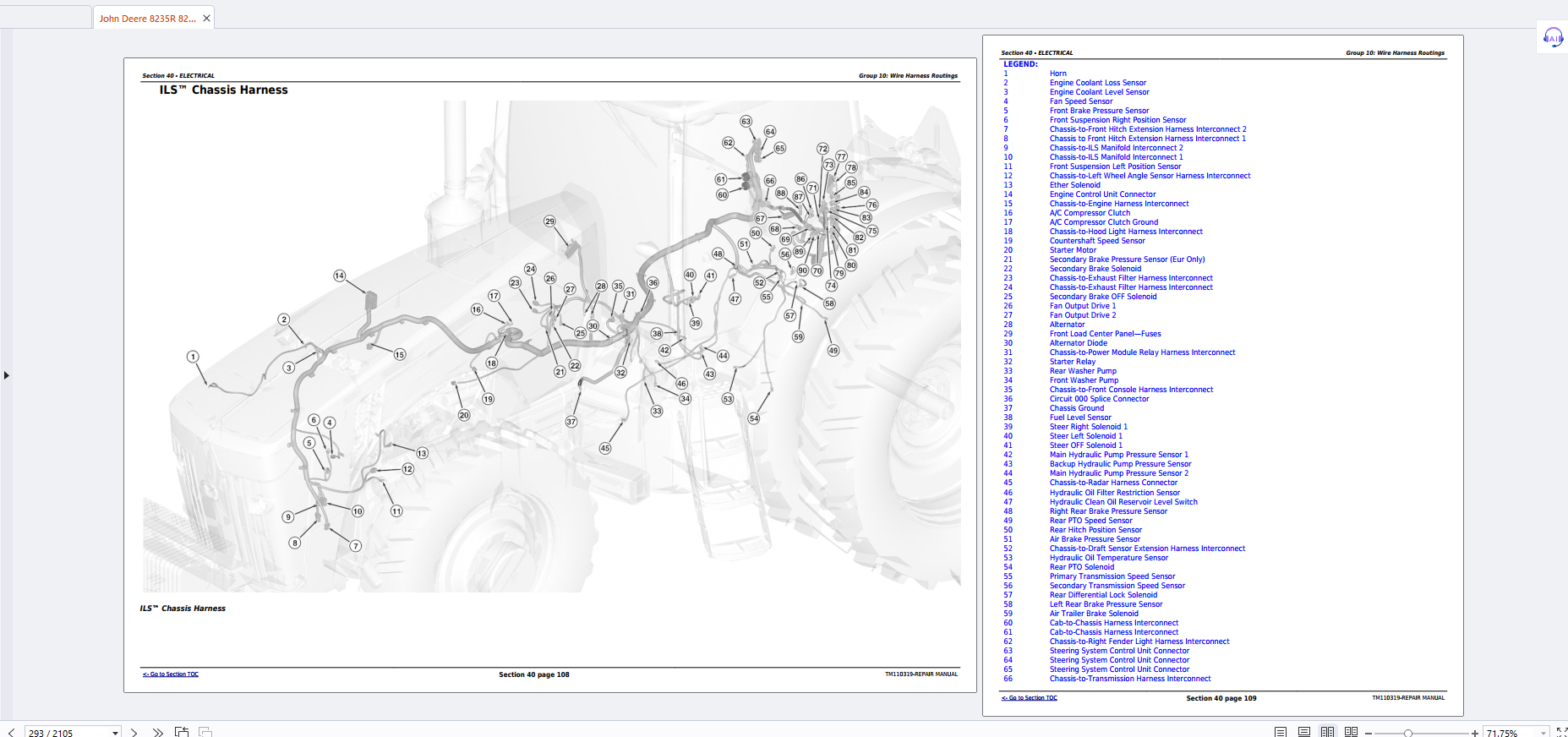Select two-page facing view
1568x737 pixels.
(x=1327, y=732)
